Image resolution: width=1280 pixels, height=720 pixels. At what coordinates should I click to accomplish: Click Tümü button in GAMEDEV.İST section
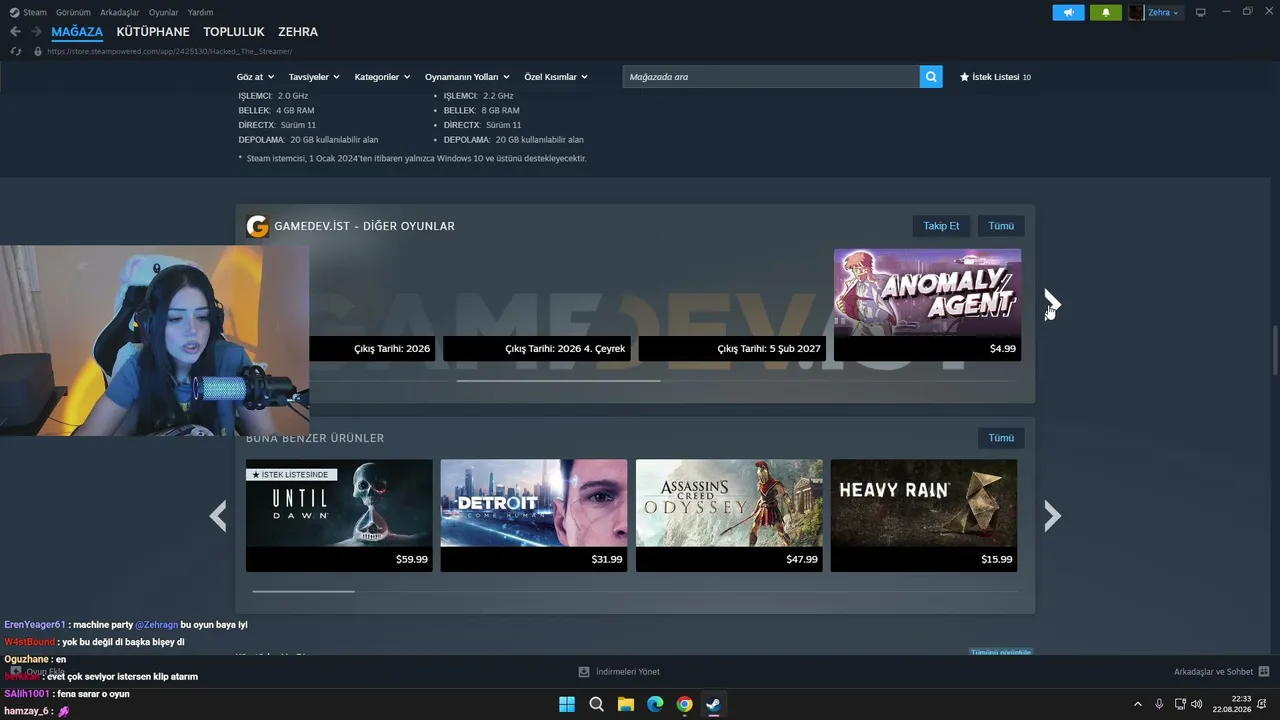[x=1001, y=226]
